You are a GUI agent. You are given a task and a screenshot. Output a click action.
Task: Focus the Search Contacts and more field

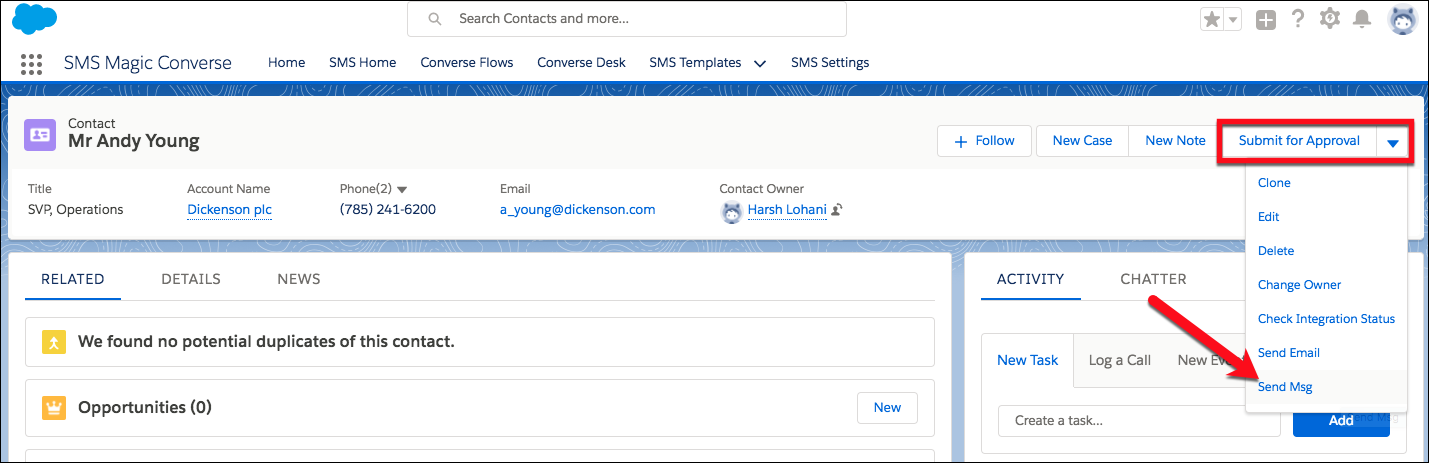tap(627, 19)
